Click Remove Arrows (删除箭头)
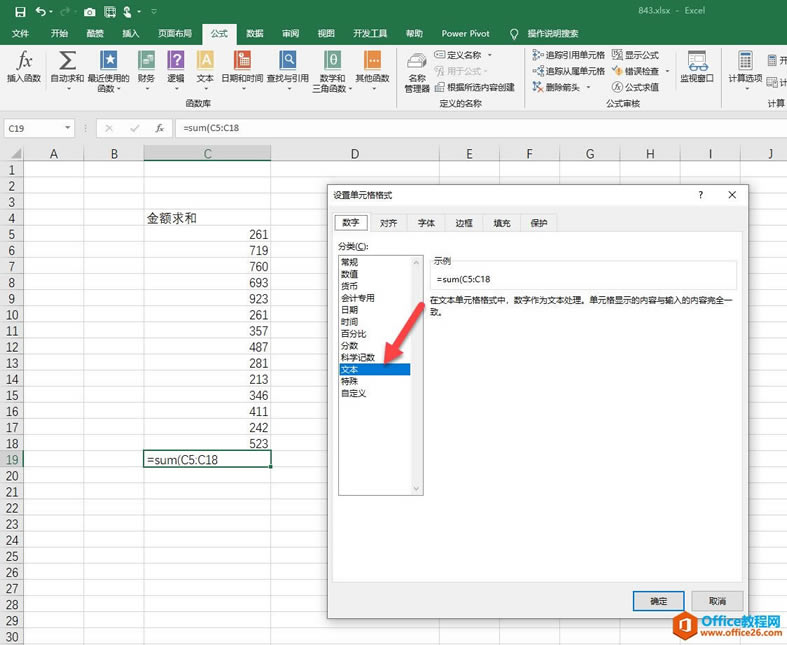The width and height of the screenshot is (787, 645). point(556,87)
